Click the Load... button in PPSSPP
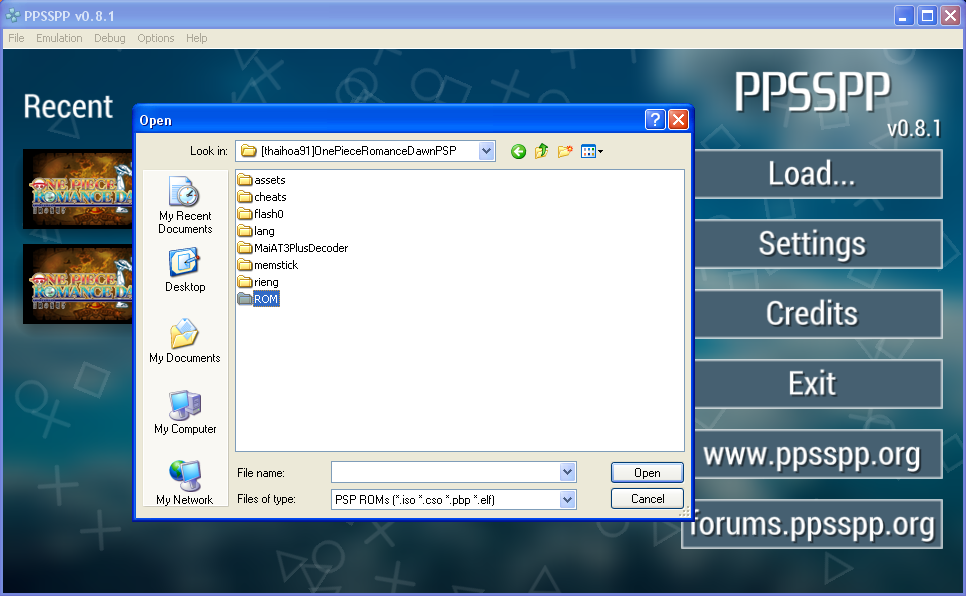This screenshot has height=596, width=966. tap(819, 174)
